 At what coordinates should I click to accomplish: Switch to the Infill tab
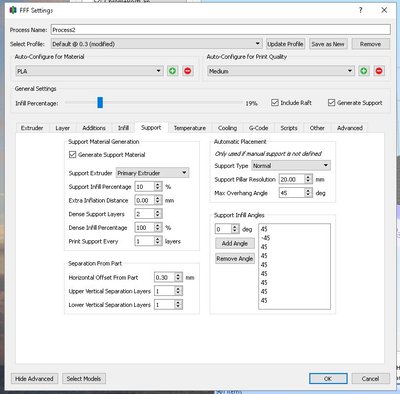123,128
